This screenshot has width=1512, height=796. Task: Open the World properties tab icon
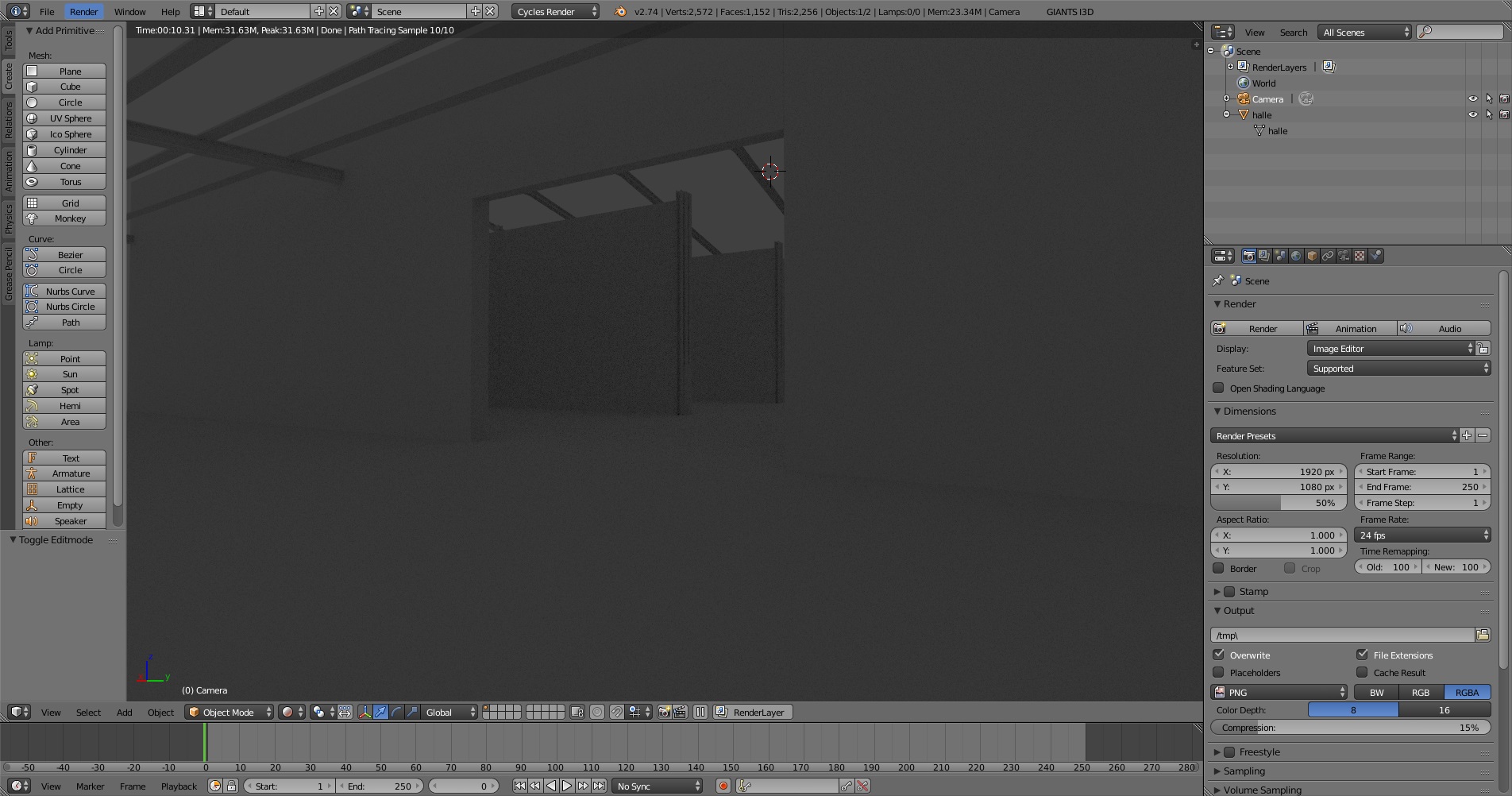coord(1296,256)
